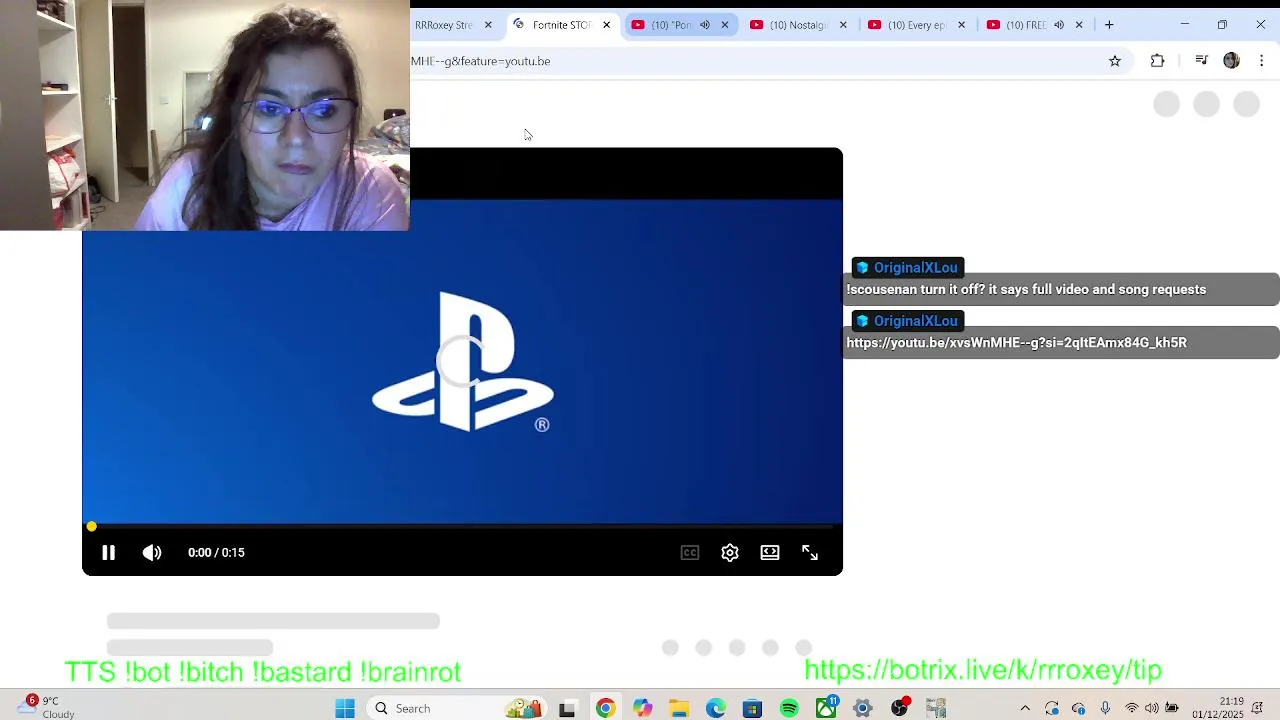1280x720 pixels.
Task: Click the address bar URL text
Action: (x=481, y=61)
